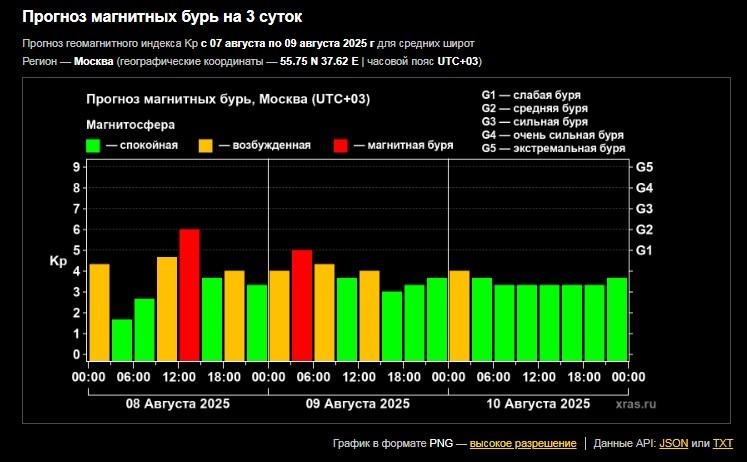Image resolution: width=747 pixels, height=462 pixels.
Task: Select the tall red Kp 6 bar
Action: [190, 295]
